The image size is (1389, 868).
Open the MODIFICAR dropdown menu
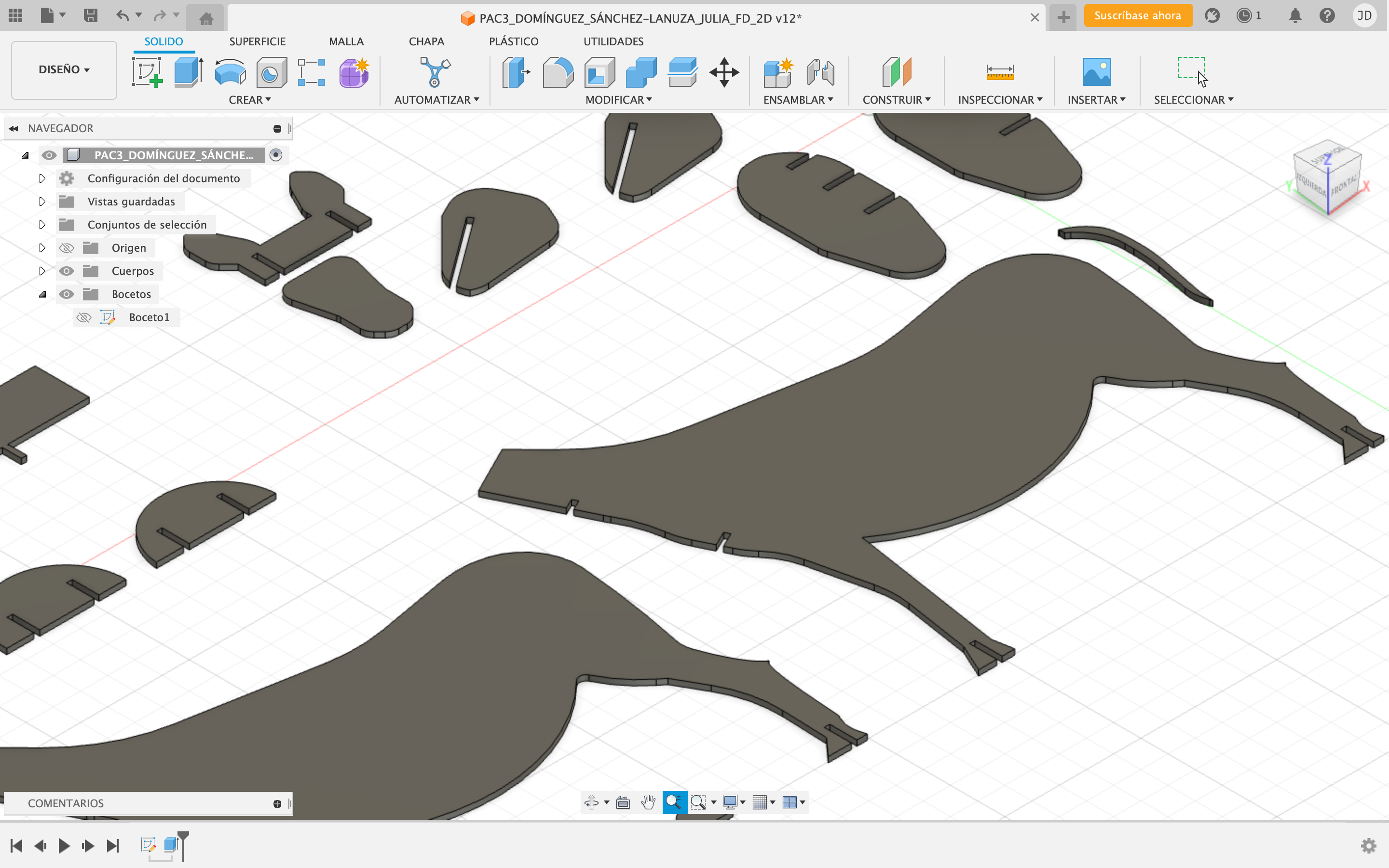pyautogui.click(x=619, y=100)
